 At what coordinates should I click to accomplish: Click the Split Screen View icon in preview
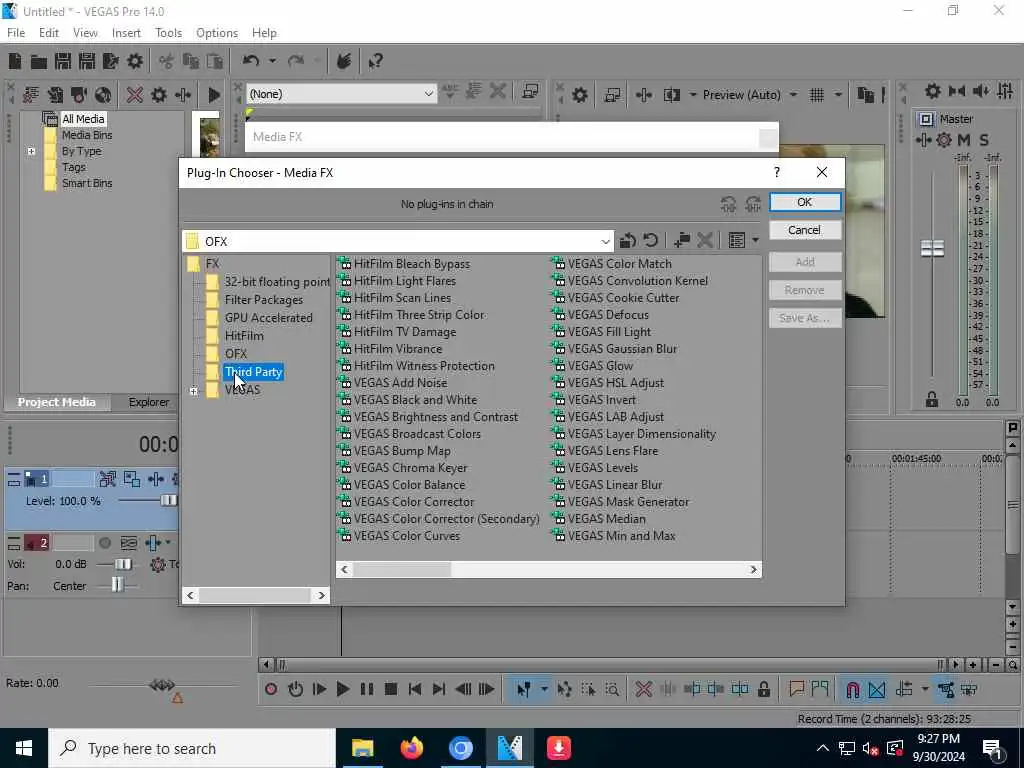672,95
